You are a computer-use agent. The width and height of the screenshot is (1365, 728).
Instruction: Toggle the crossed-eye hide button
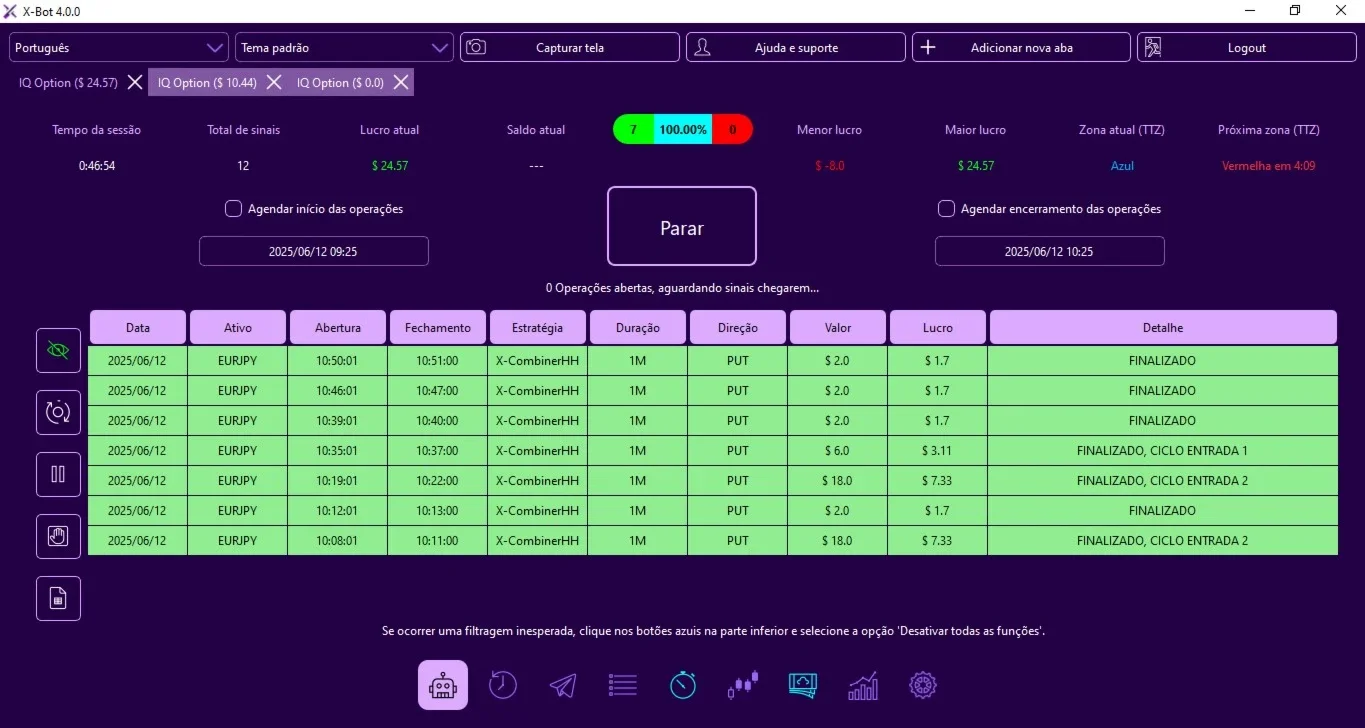point(58,351)
